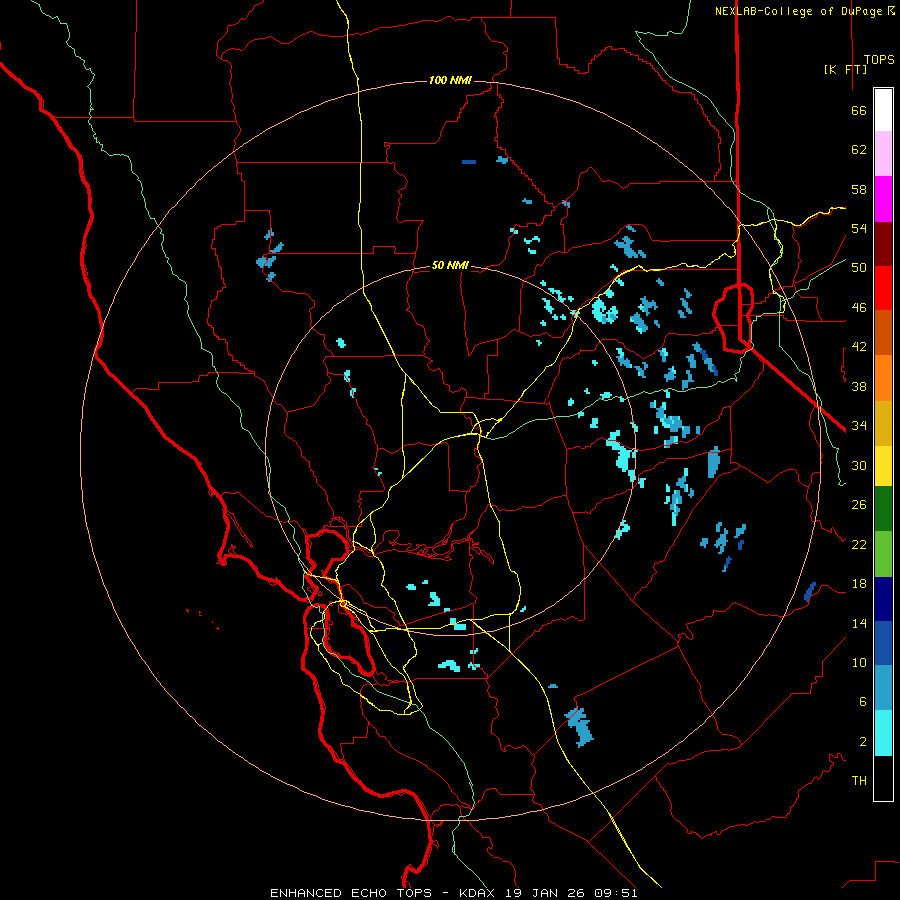Click the black TH legend block
This screenshot has width=900, height=900.
pos(883,778)
